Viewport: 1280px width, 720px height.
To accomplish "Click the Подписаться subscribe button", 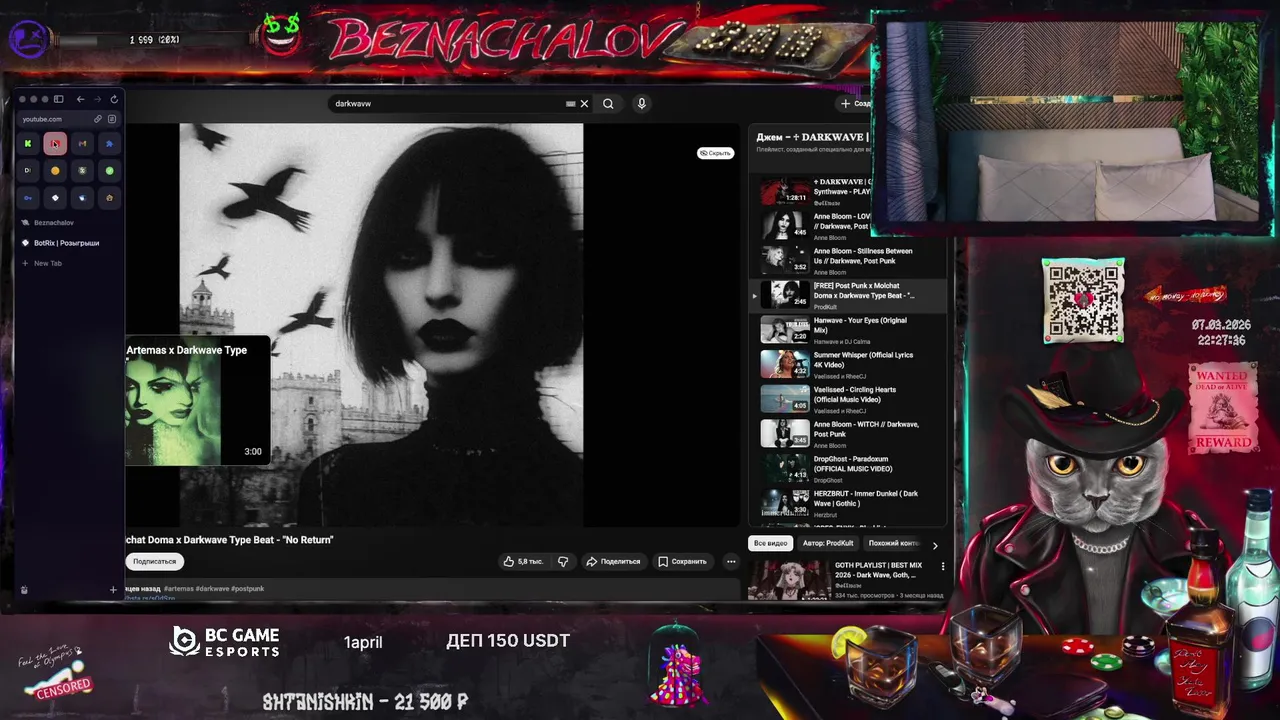I will pyautogui.click(x=154, y=562).
